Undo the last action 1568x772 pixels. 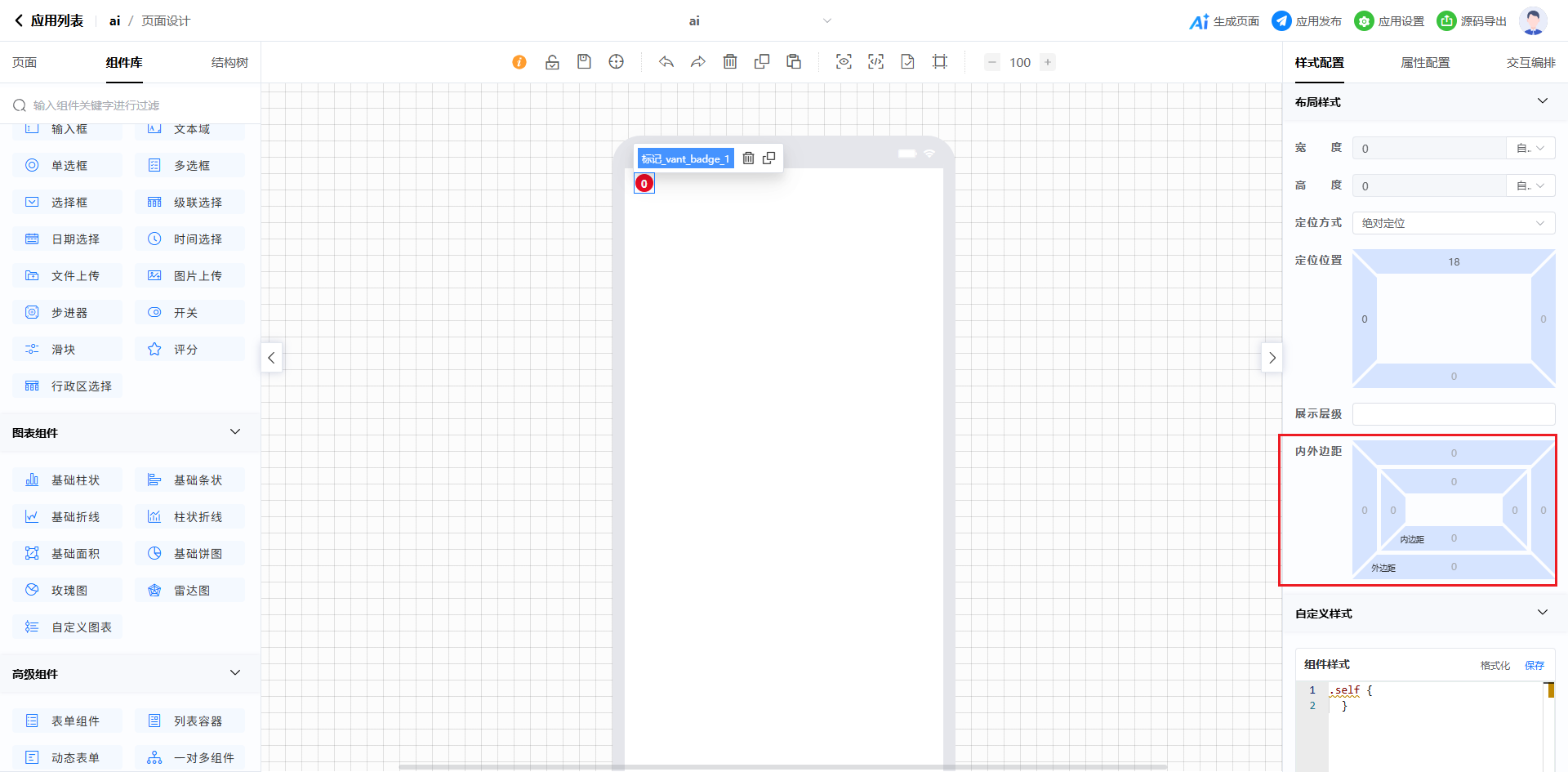(x=666, y=62)
